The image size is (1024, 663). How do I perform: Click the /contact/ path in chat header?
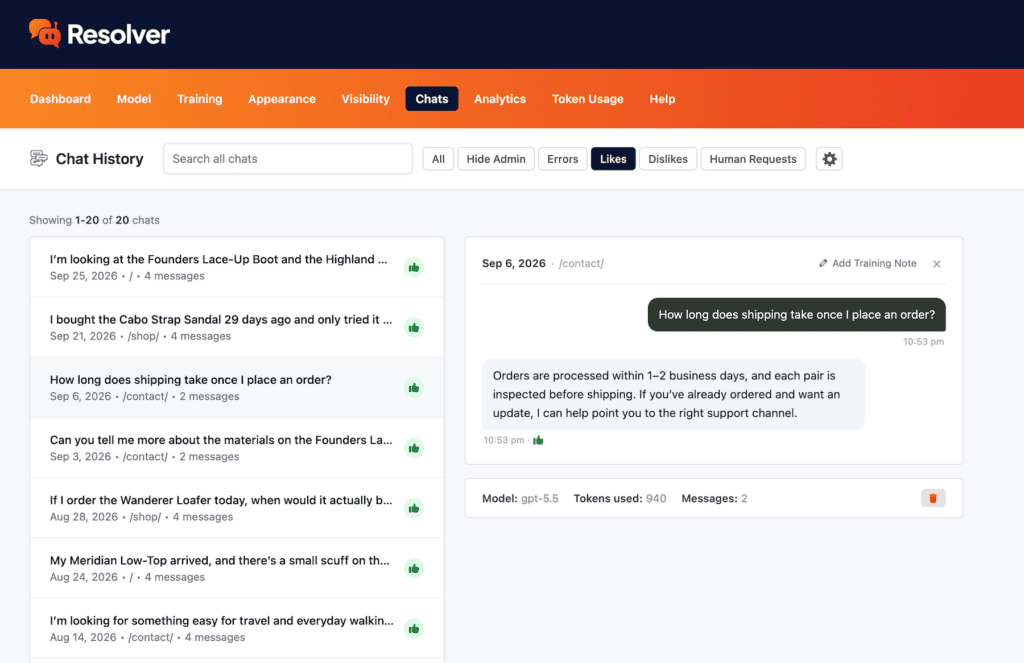point(581,263)
